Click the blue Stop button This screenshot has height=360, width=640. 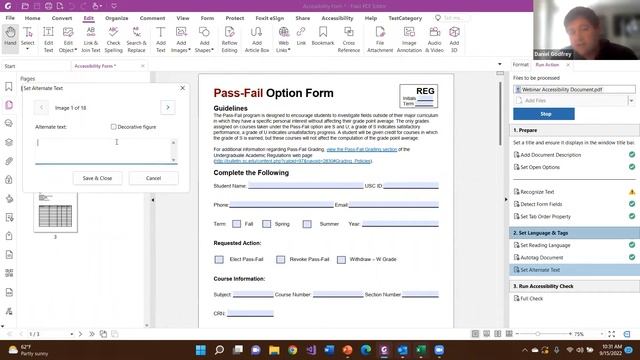544,114
